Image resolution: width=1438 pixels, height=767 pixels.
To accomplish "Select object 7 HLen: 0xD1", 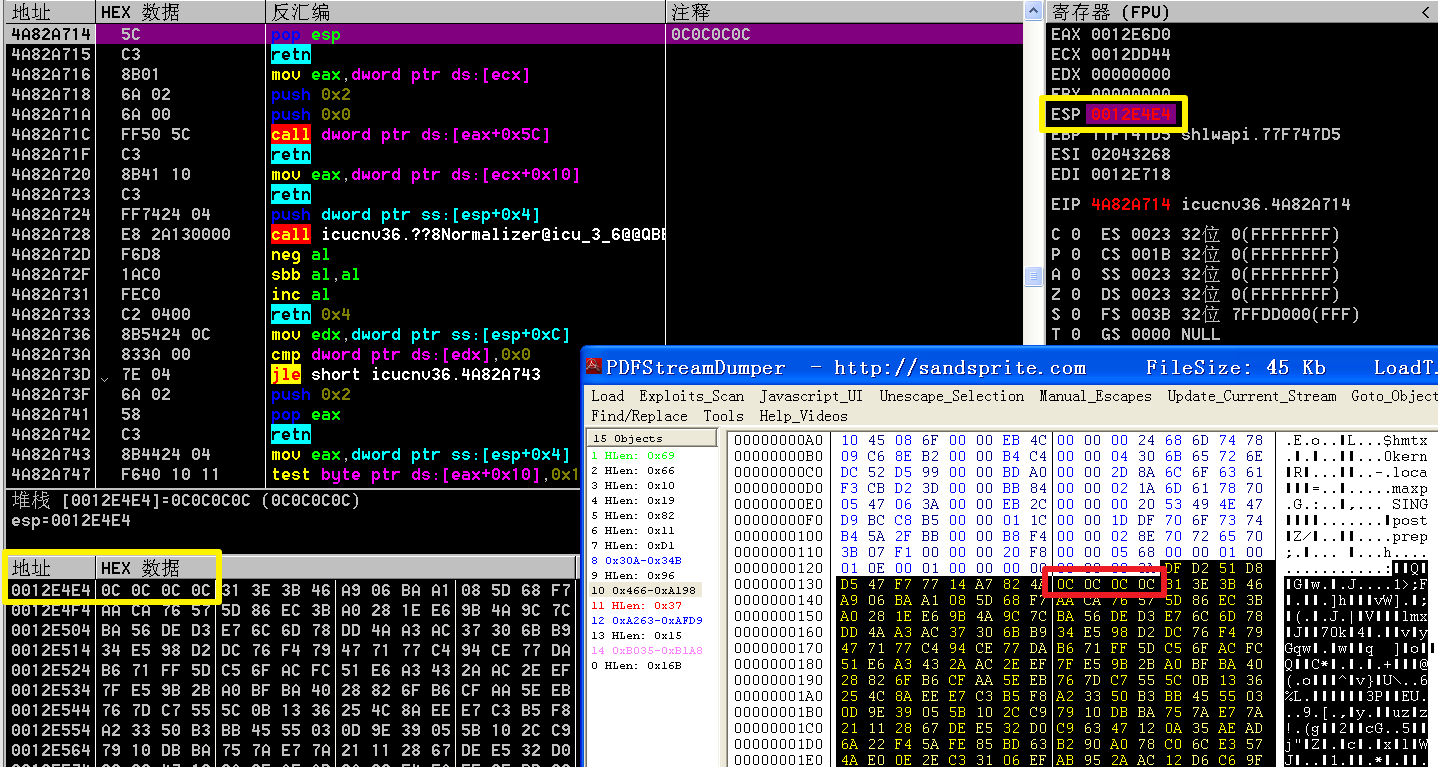I will coord(634,545).
